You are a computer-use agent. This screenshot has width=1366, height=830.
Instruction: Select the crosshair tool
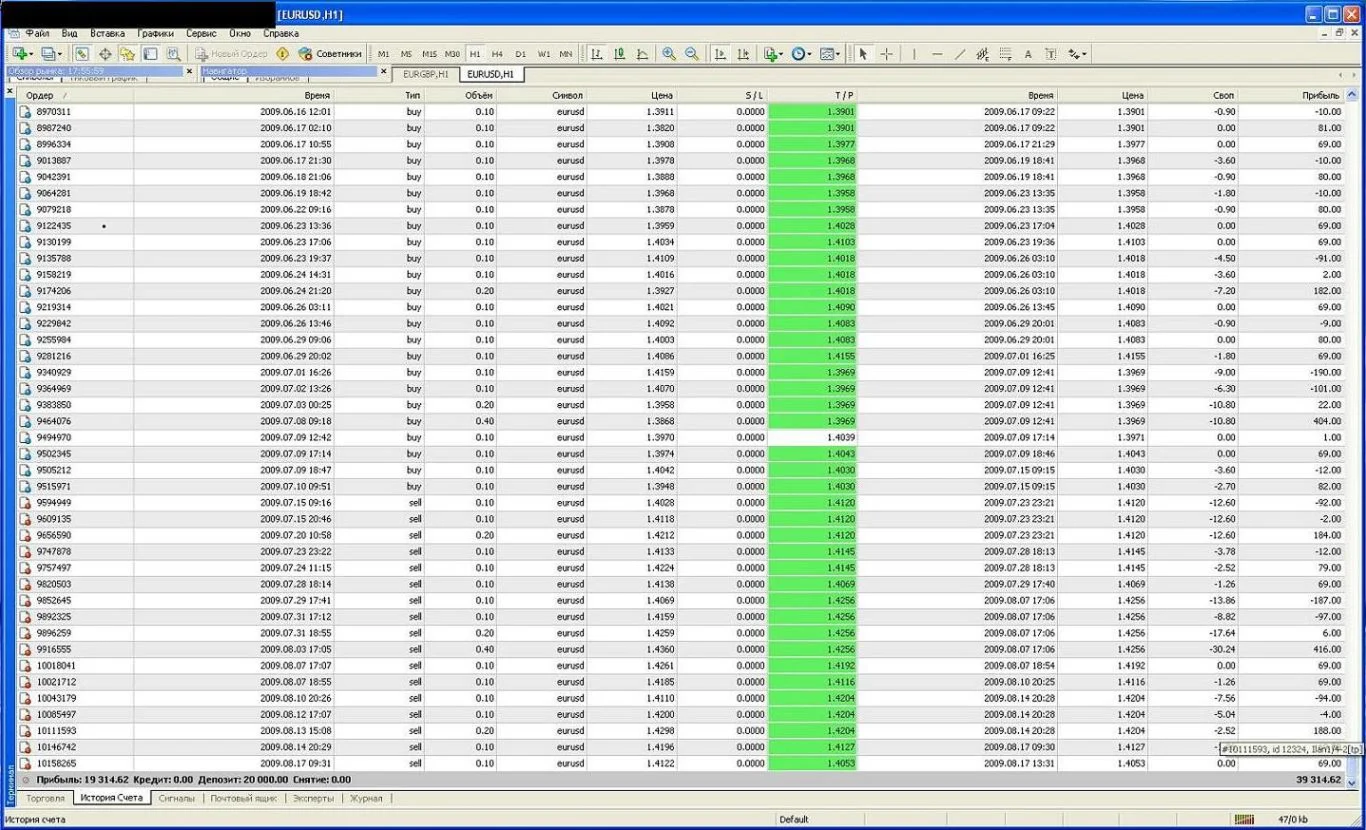point(886,54)
